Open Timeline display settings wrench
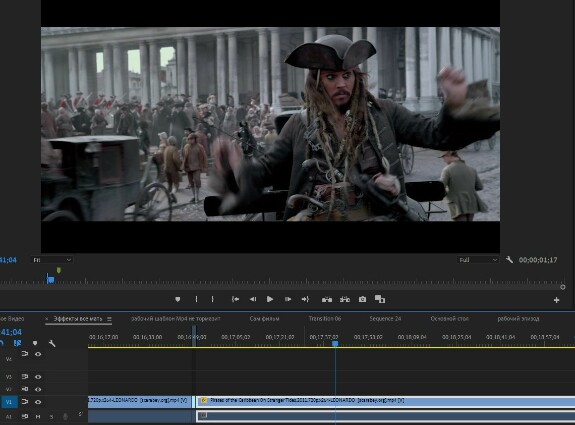Screen dimensions: 575x425 click(x=52, y=344)
